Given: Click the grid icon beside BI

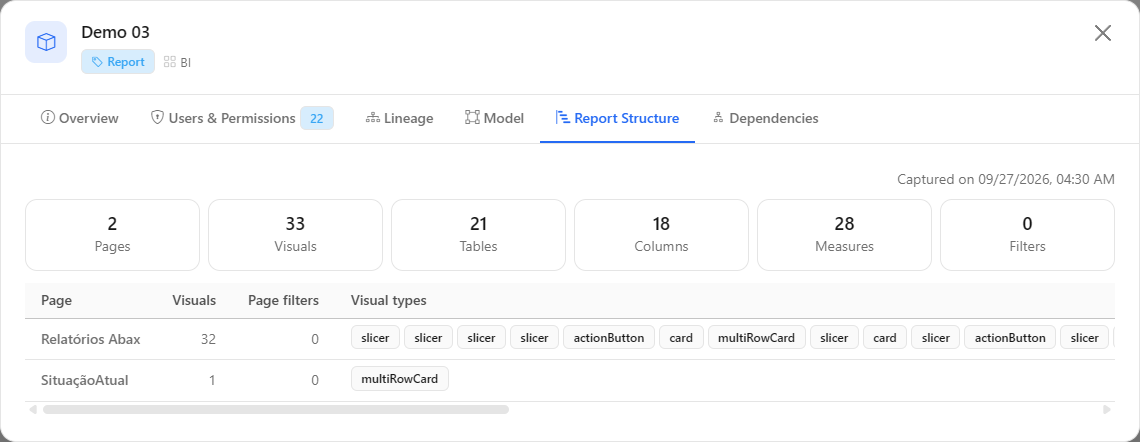Looking at the screenshot, I should tap(170, 63).
